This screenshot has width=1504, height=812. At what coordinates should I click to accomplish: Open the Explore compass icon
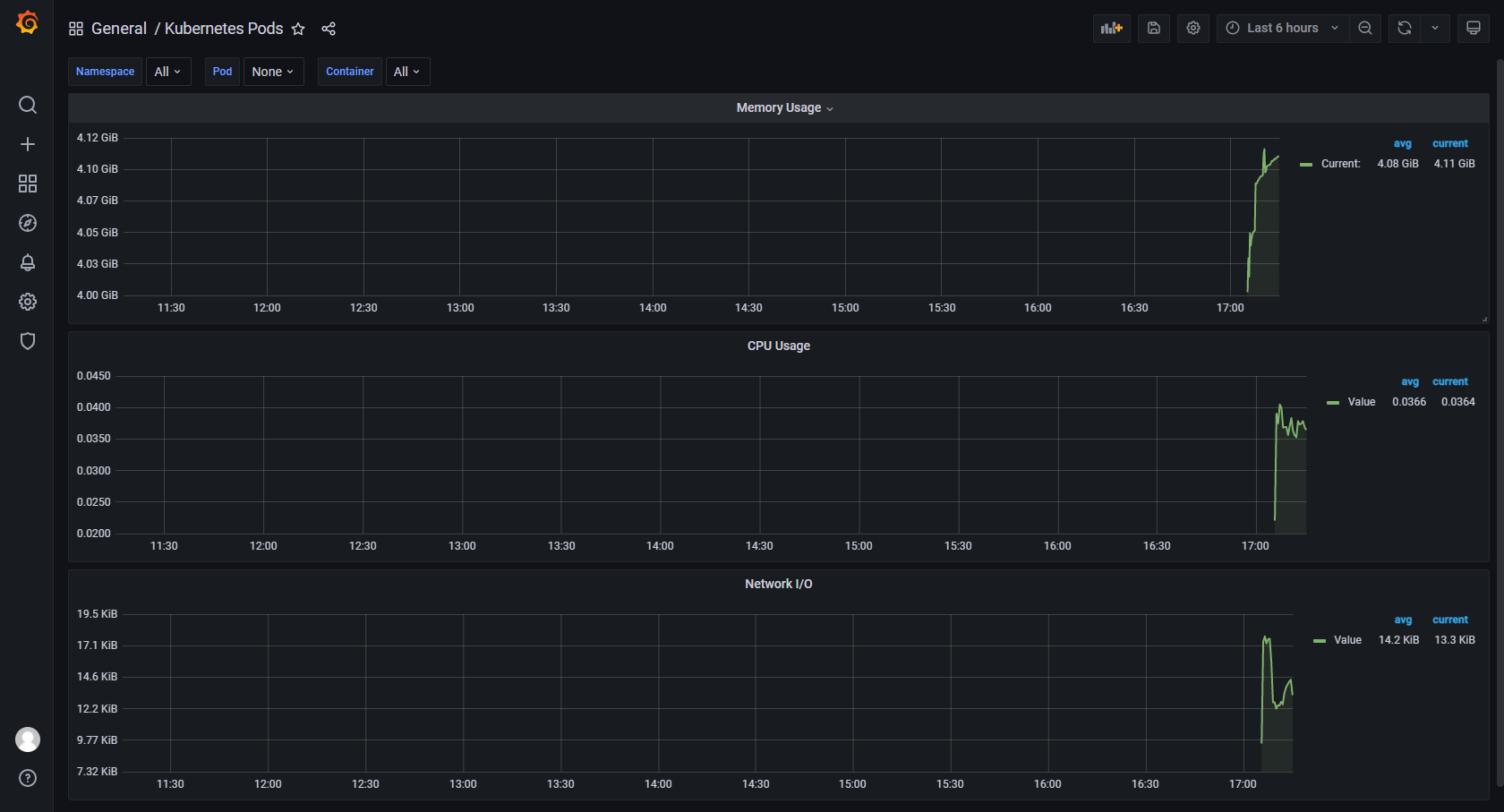click(28, 223)
